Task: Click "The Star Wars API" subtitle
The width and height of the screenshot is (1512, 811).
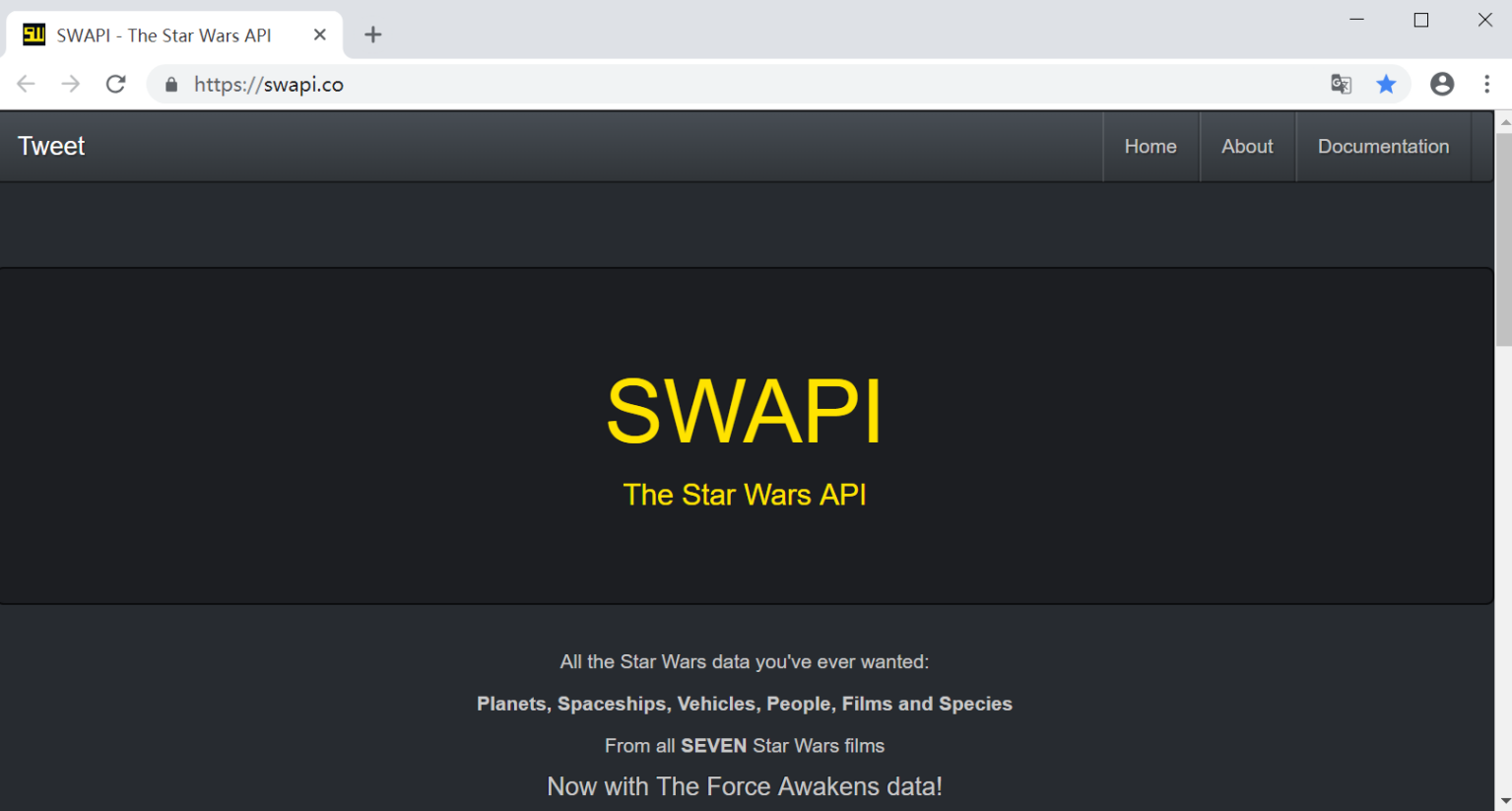Action: coord(745,495)
